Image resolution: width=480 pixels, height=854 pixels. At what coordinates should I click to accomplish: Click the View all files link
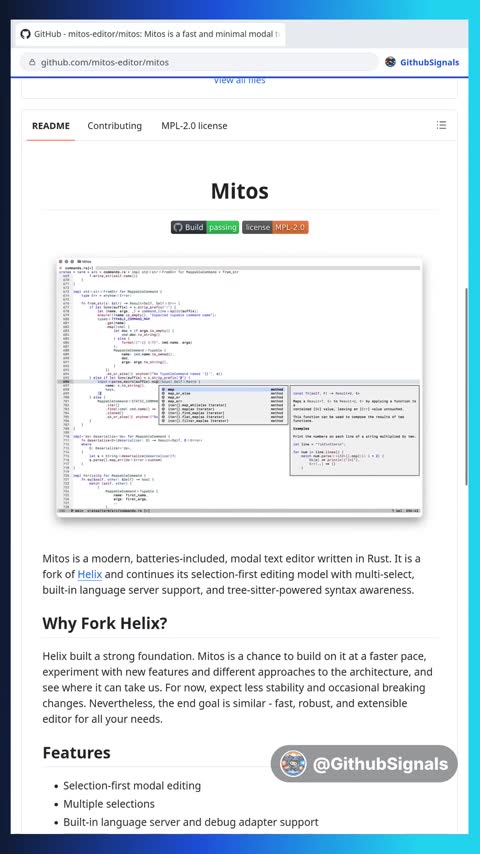pyautogui.click(x=239, y=81)
